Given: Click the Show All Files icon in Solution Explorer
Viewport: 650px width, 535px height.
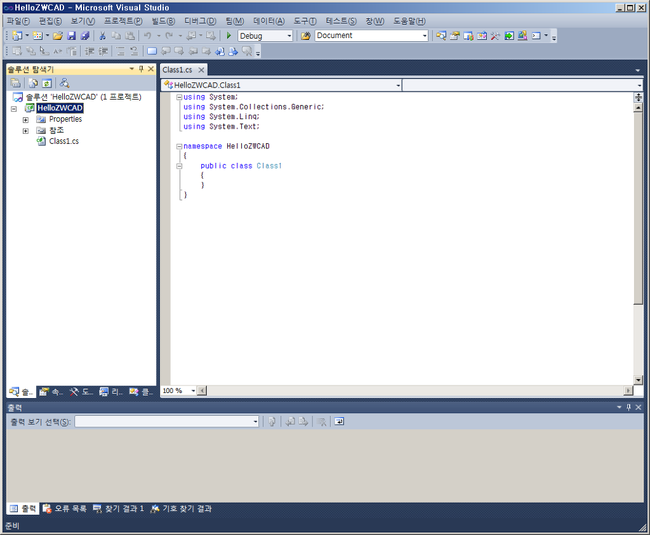Looking at the screenshot, I should [x=33, y=83].
